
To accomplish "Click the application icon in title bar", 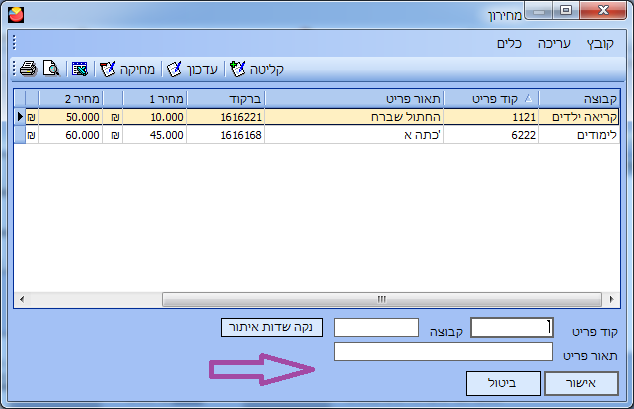I will (x=16, y=15).
